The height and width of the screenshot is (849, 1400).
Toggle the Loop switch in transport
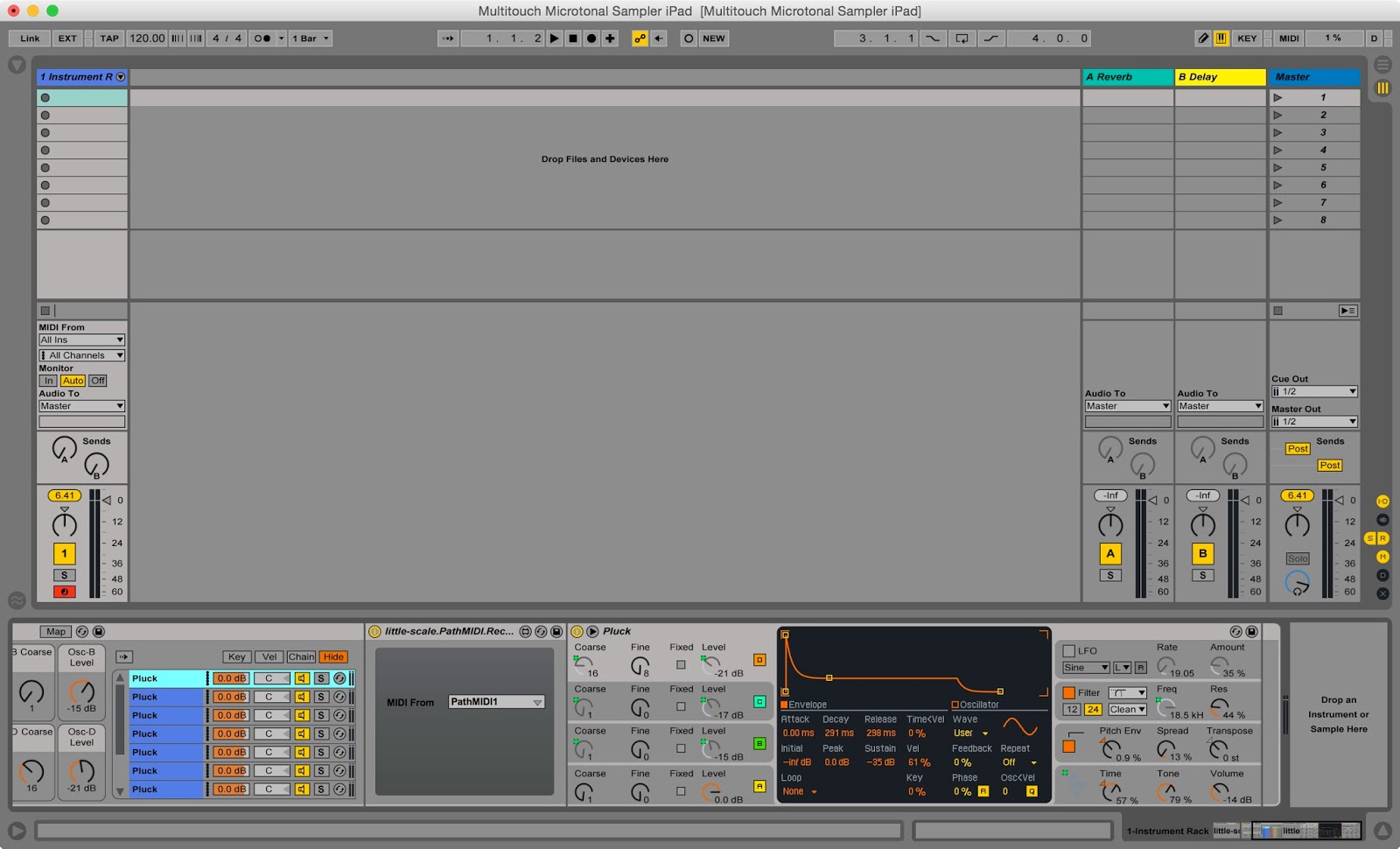(962, 39)
